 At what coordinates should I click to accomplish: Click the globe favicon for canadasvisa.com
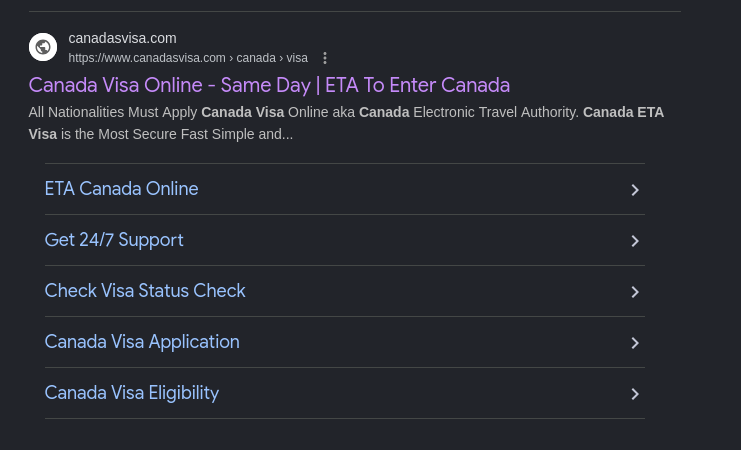click(43, 47)
